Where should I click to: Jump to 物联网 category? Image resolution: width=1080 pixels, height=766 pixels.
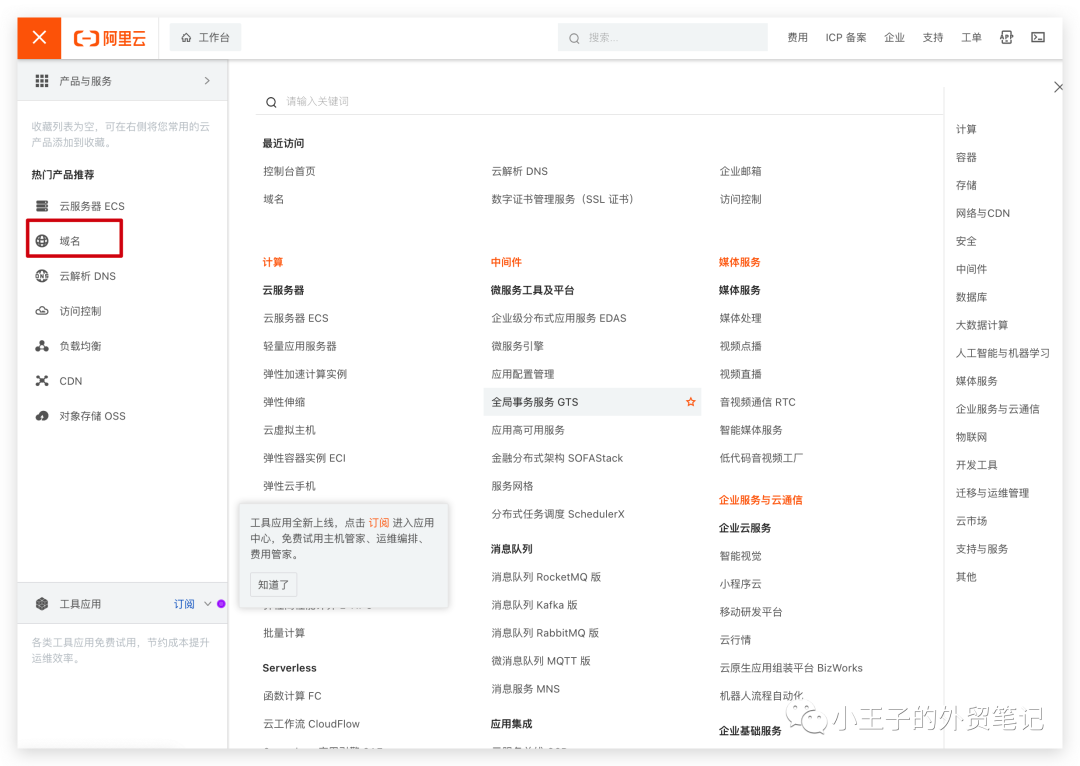(971, 437)
